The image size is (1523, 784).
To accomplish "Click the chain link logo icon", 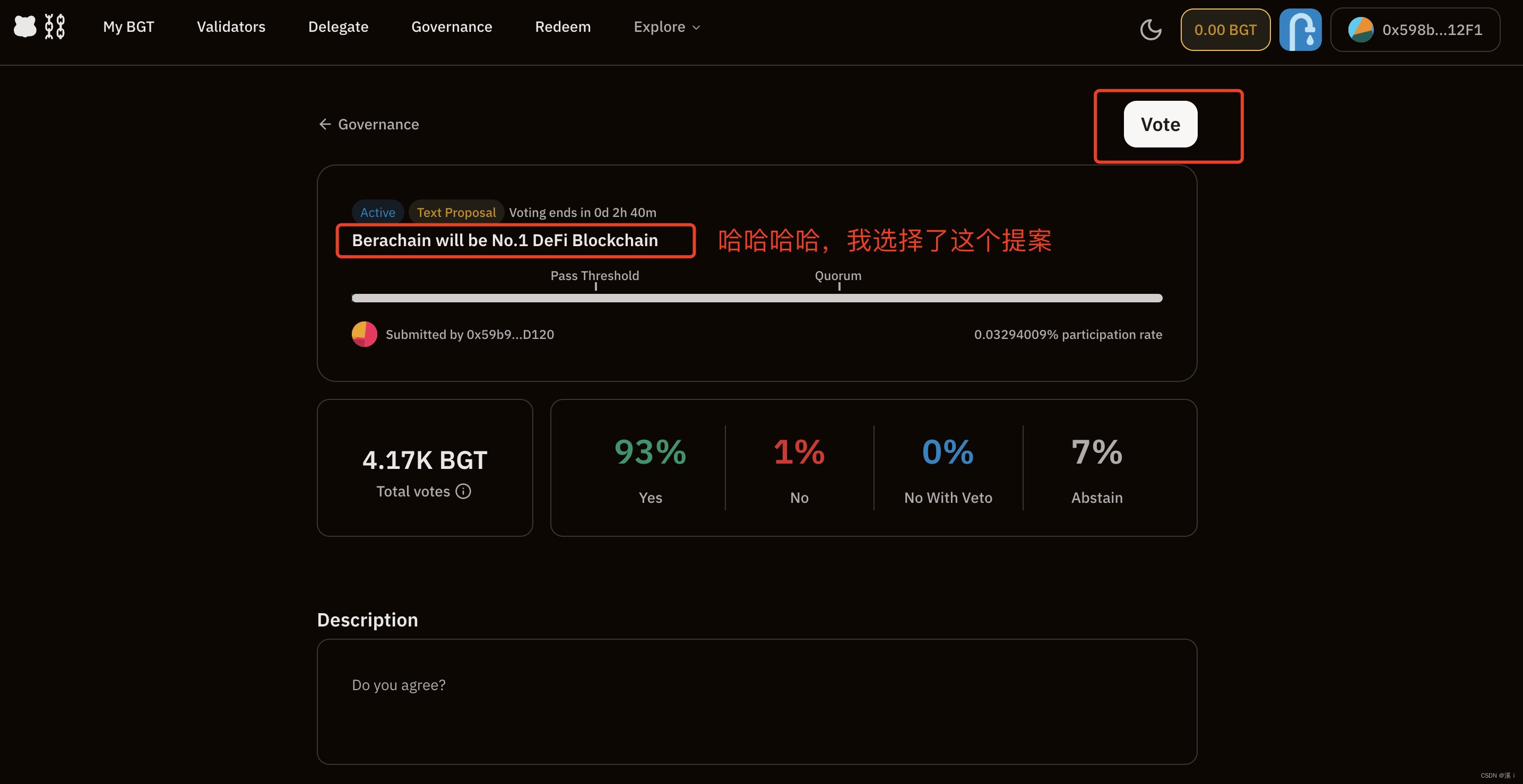I will (x=54, y=27).
